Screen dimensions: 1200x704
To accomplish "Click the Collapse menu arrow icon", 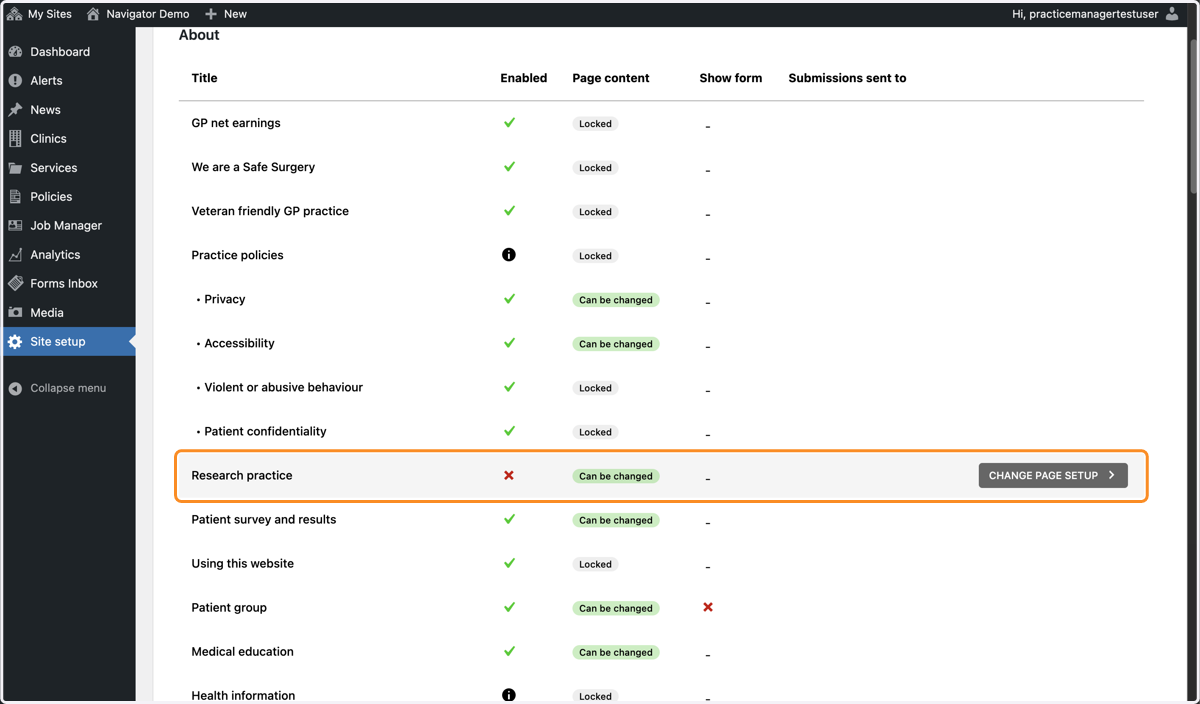I will pyautogui.click(x=15, y=388).
